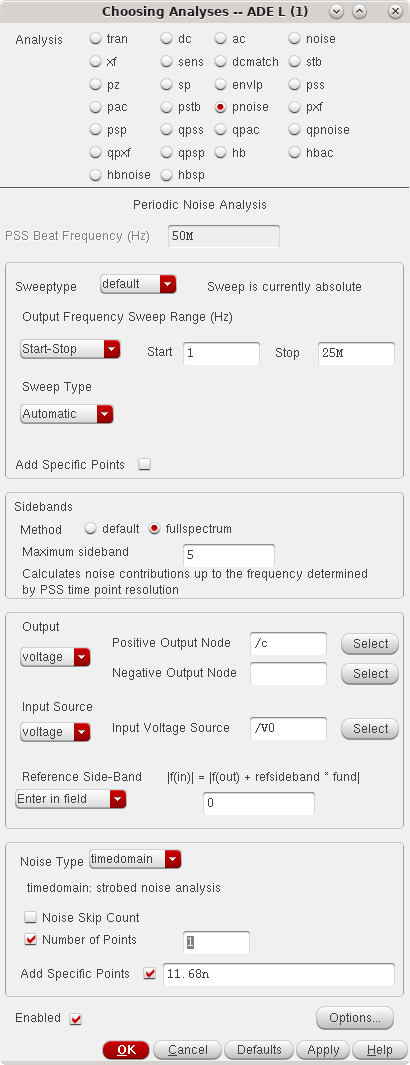Open the Automatic sweep type dropdown
The width and height of the screenshot is (410, 1065).
pos(67,414)
